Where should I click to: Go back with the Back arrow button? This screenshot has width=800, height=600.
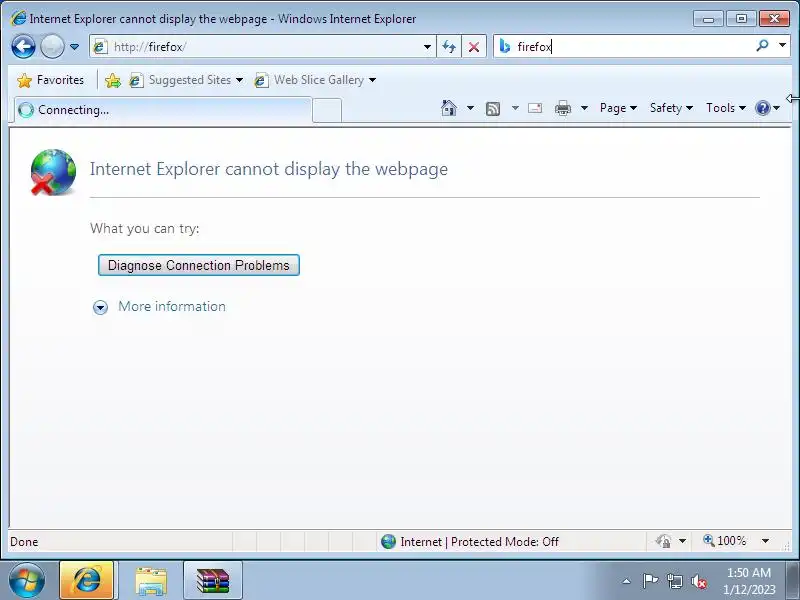(23, 47)
